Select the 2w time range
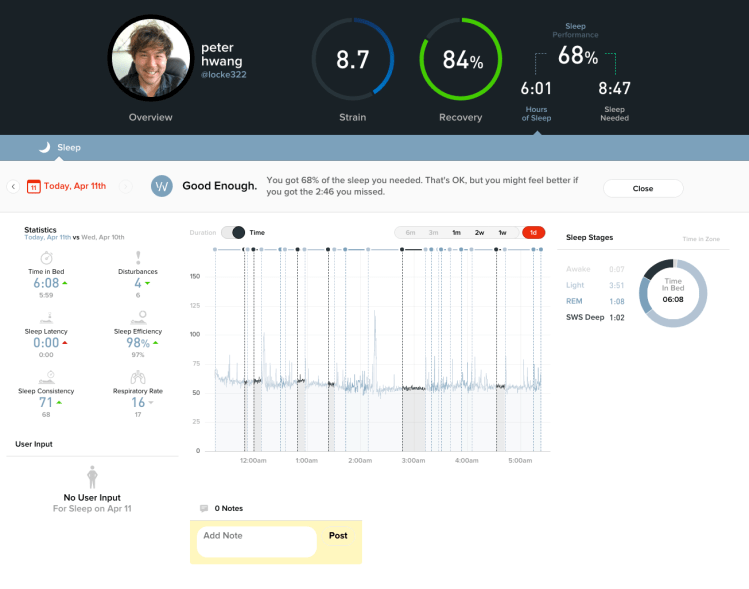 point(480,233)
